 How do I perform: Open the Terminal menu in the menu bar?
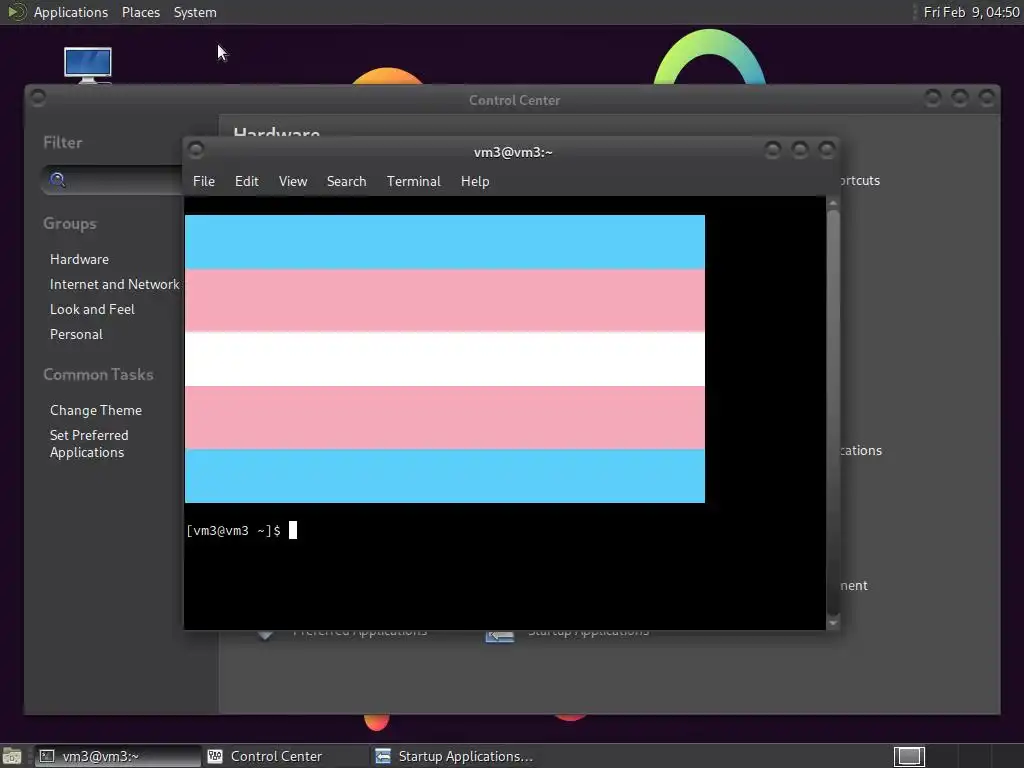pyautogui.click(x=413, y=181)
